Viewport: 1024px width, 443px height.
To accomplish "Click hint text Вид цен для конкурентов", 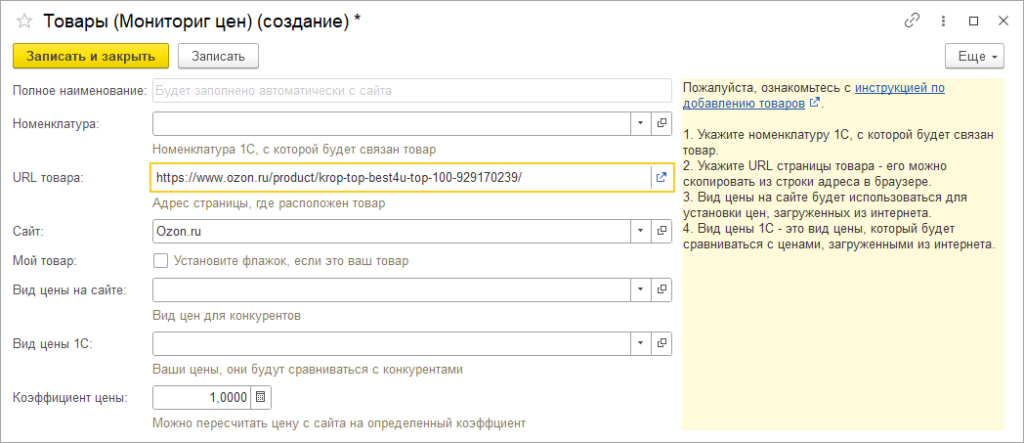I will click(x=226, y=316).
